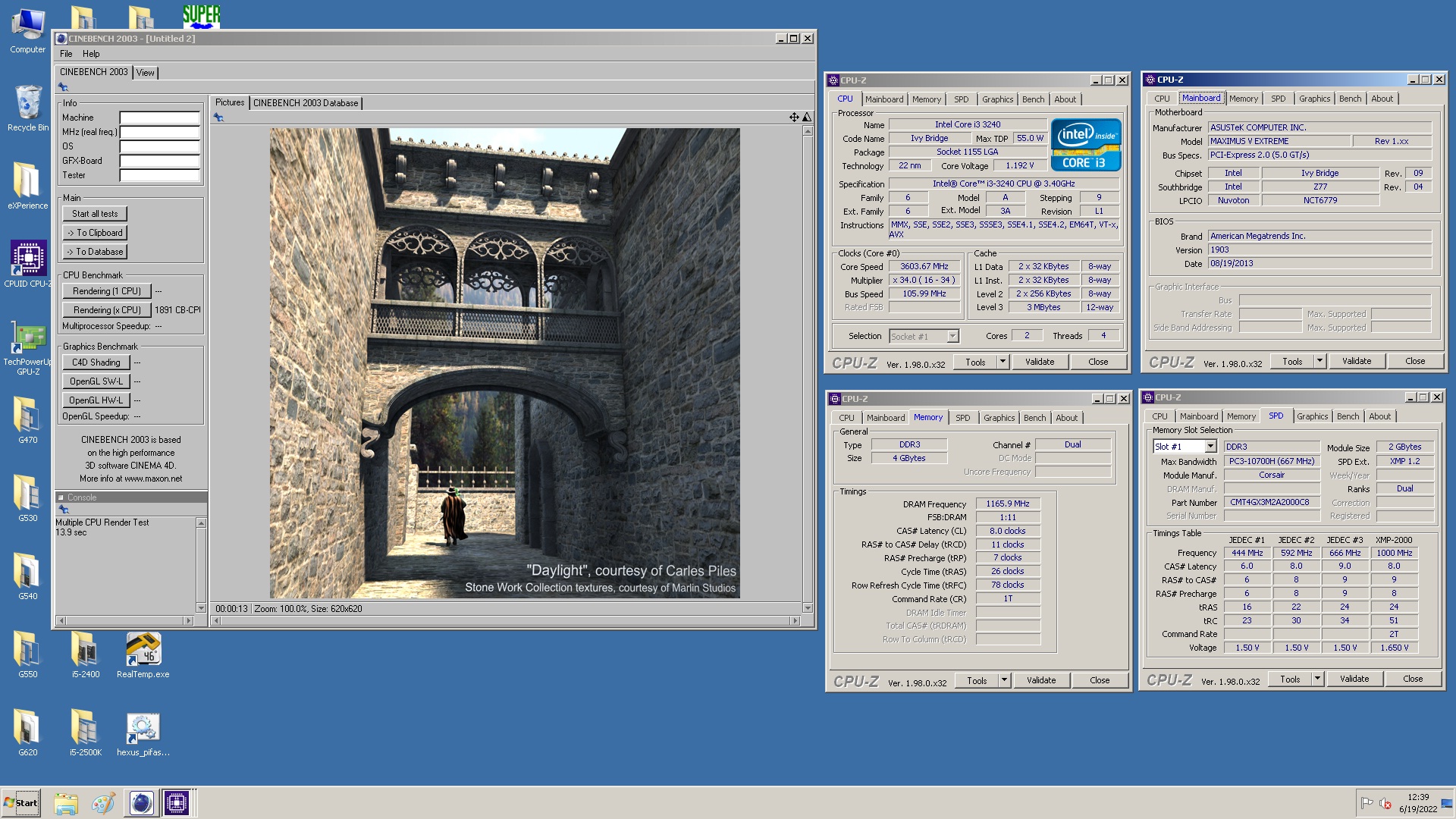Click the move-arrows icon in the Pictures panel
Viewport: 1456px width, 819px height.
794,118
